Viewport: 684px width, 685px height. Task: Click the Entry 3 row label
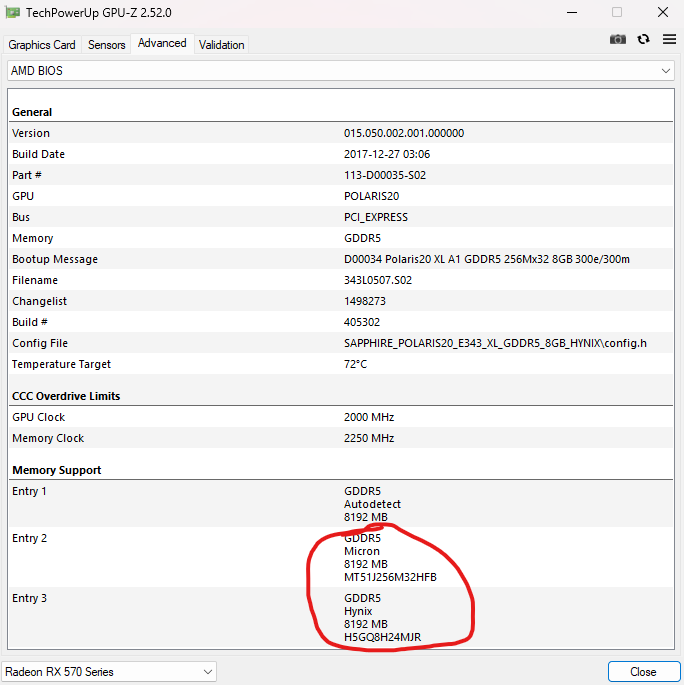pyautogui.click(x=29, y=598)
